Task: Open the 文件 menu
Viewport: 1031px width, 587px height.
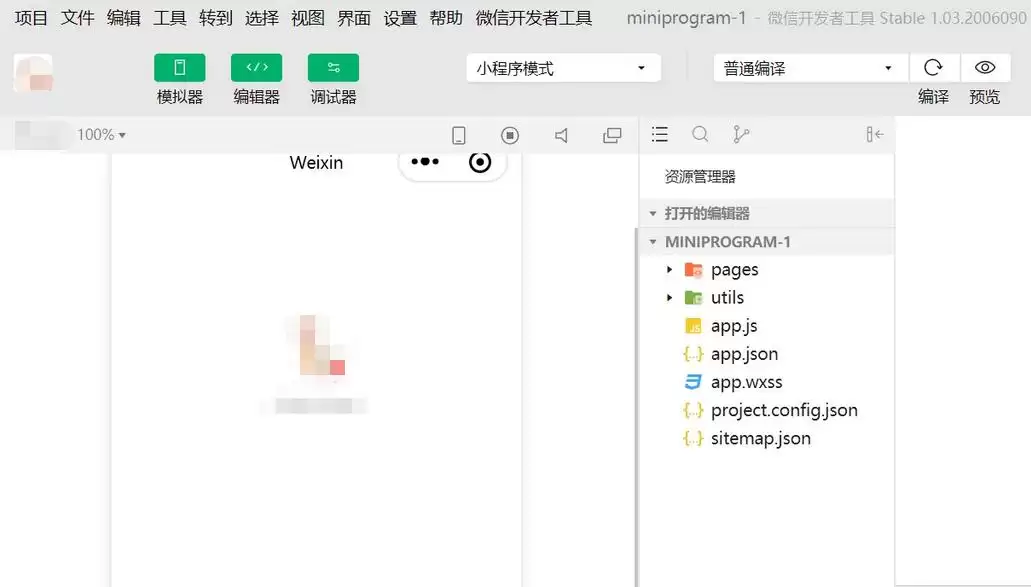Action: 78,18
